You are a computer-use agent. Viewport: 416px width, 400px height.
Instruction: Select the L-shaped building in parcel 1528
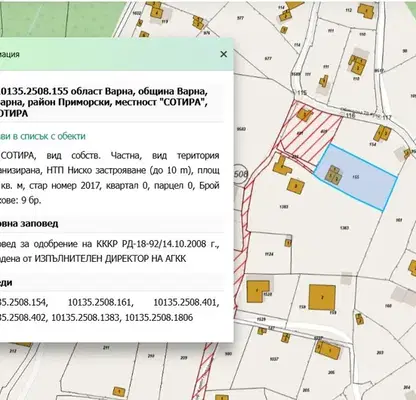257,291
